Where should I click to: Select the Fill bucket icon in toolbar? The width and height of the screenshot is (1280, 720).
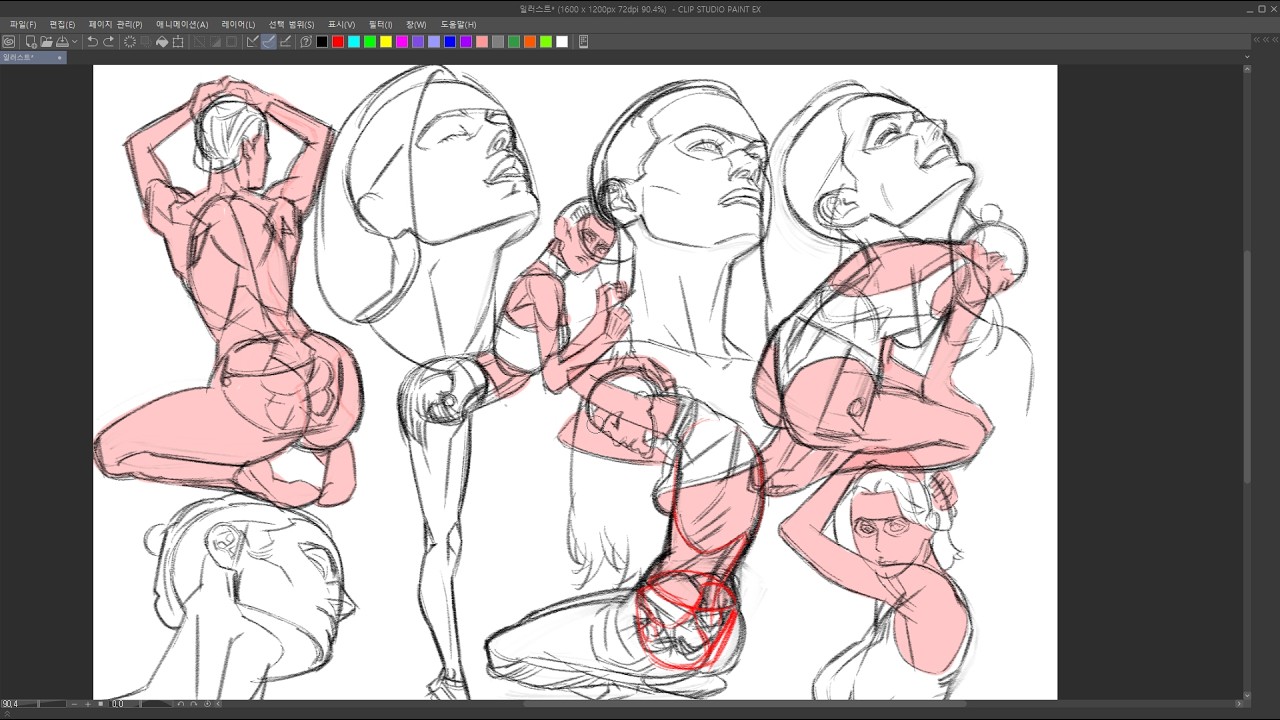(162, 42)
